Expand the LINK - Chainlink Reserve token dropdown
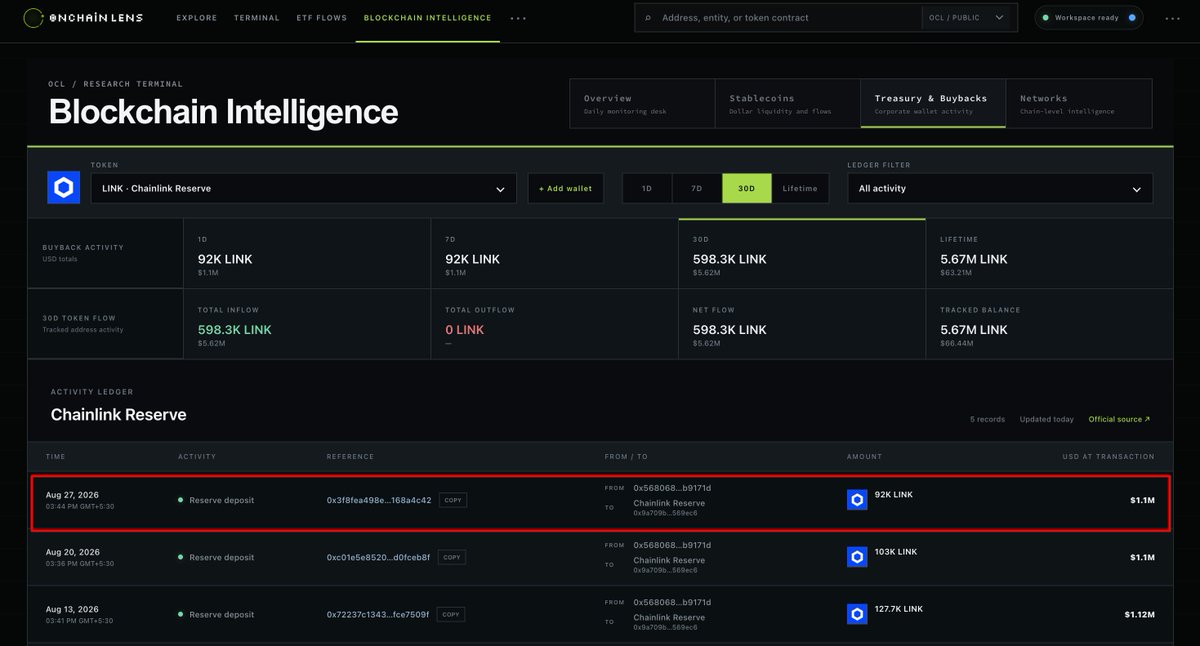Viewport: 1200px width, 646px height. (x=304, y=188)
